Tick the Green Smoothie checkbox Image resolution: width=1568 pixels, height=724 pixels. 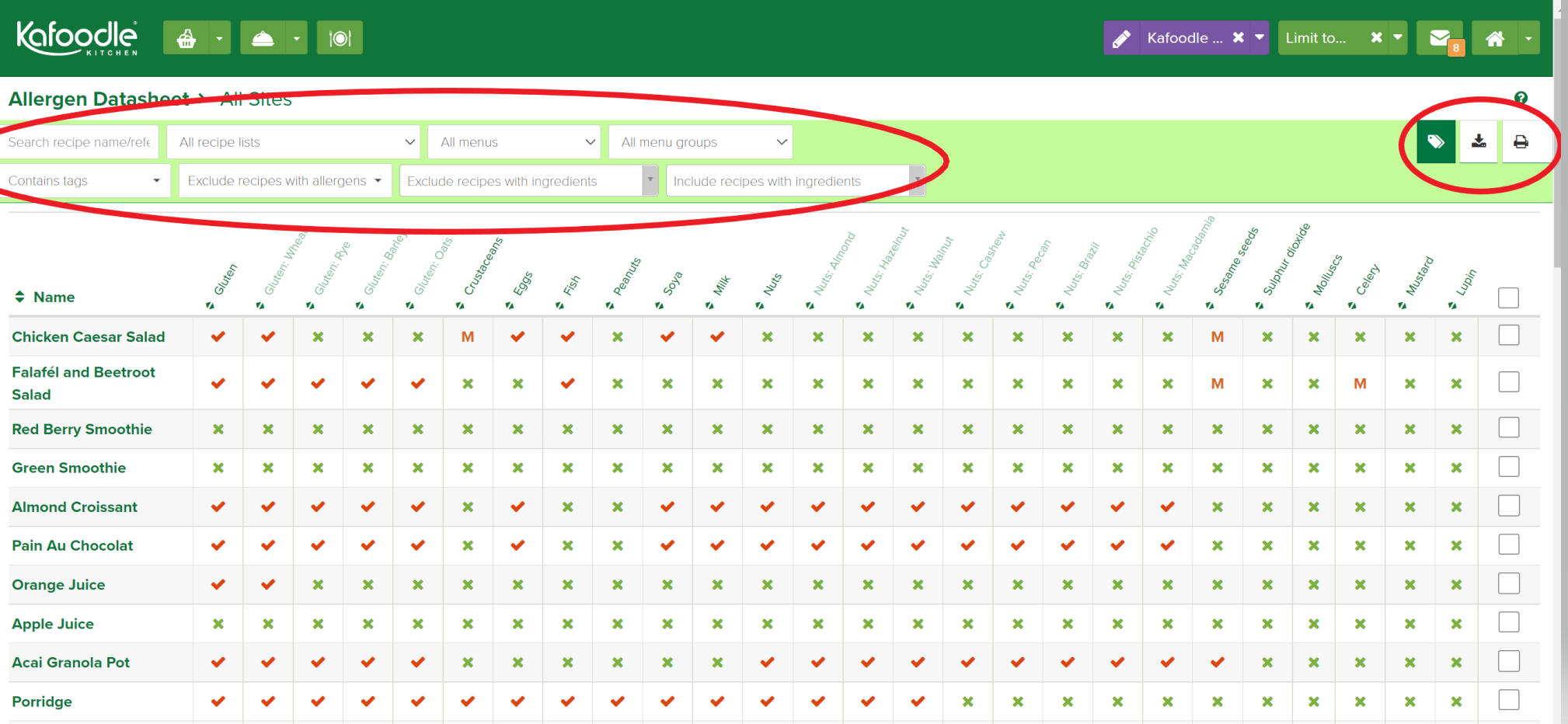pos(1508,467)
